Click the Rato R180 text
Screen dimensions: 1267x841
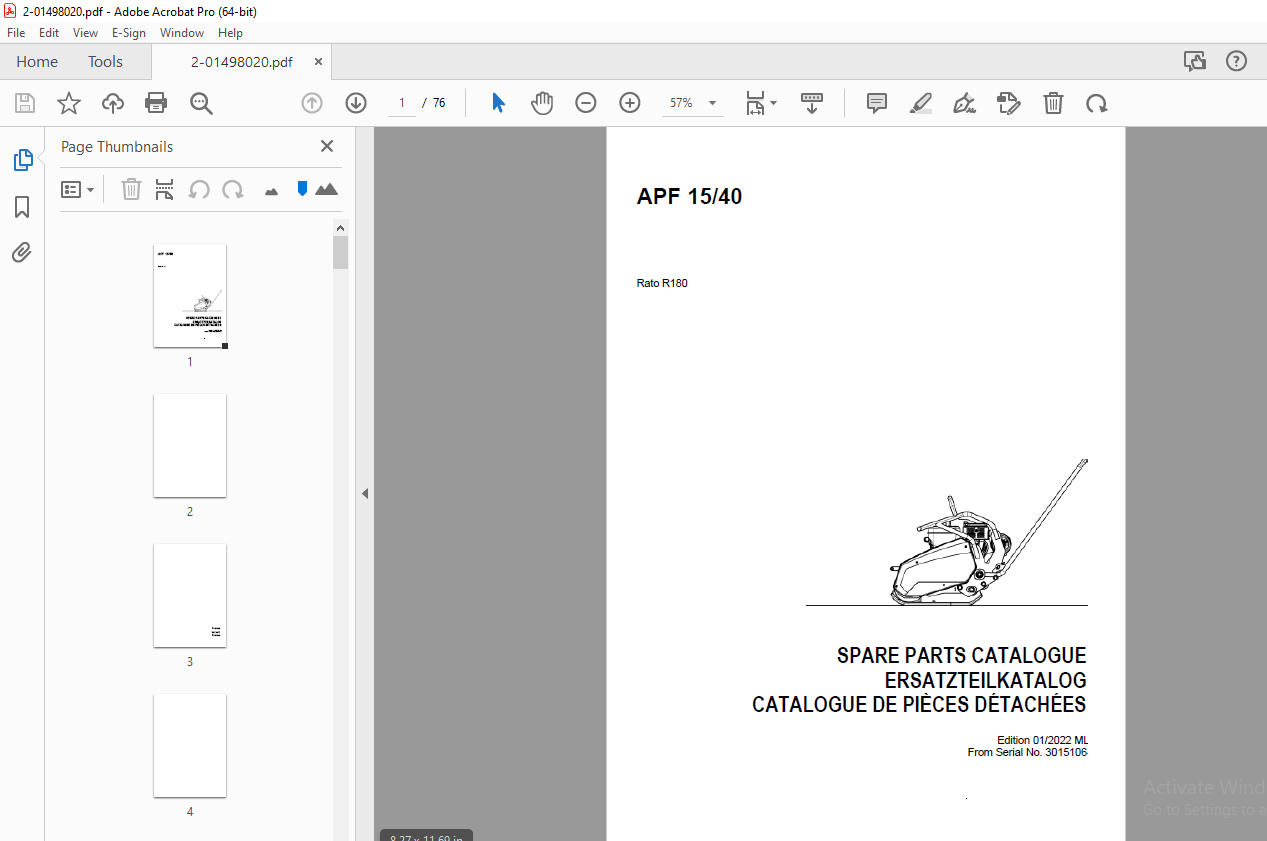pyautogui.click(x=662, y=283)
